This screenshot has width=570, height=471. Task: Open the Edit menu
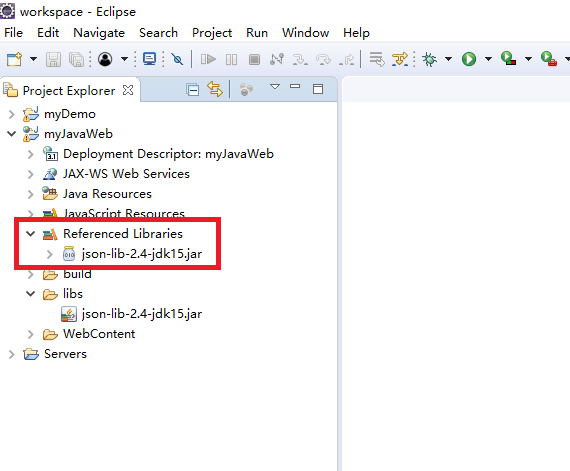(48, 33)
